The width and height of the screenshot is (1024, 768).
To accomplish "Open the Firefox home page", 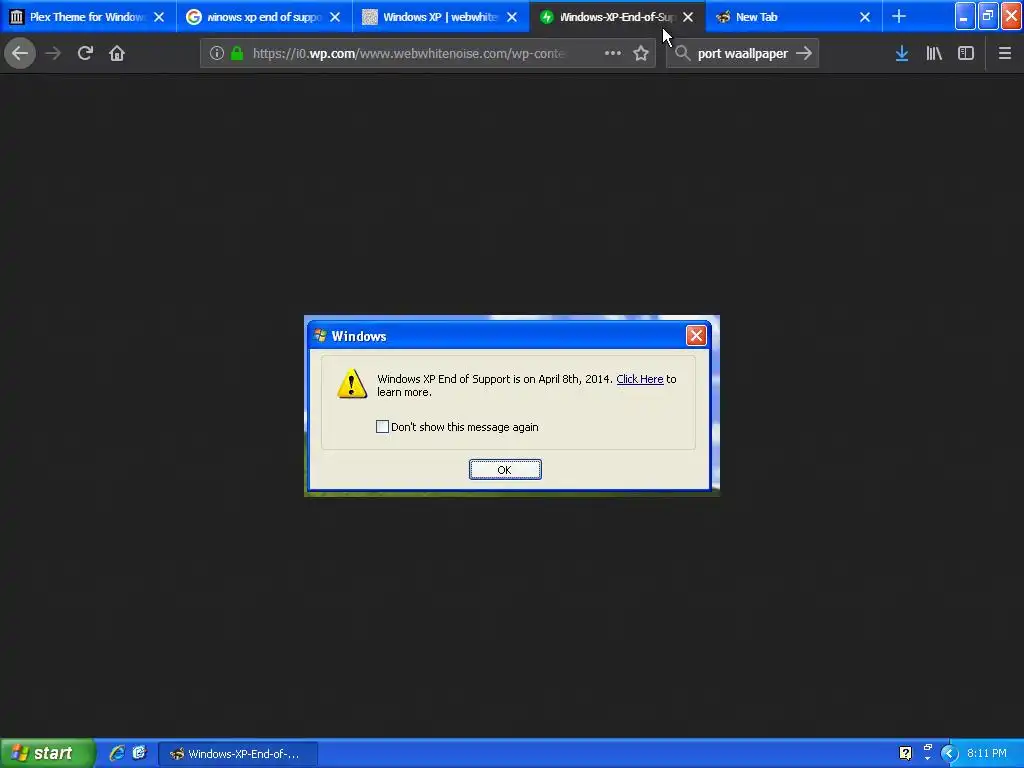I will (117, 53).
